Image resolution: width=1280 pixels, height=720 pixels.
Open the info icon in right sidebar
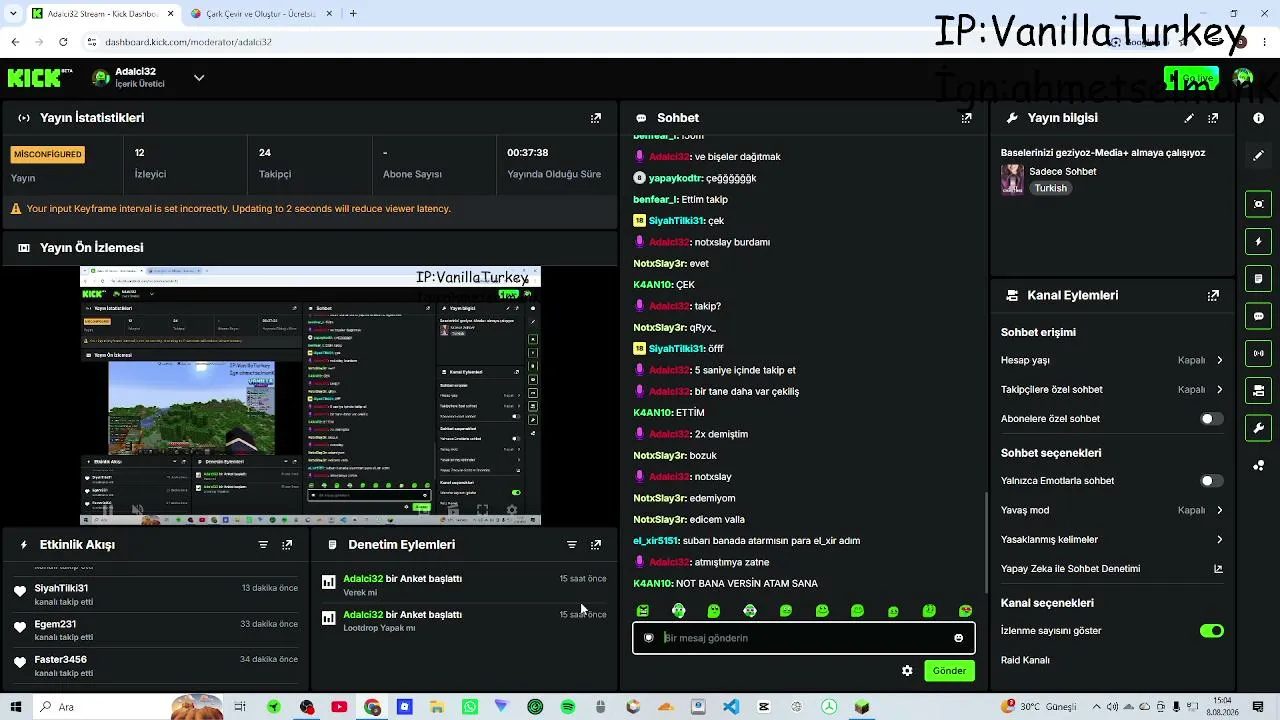click(x=1258, y=118)
